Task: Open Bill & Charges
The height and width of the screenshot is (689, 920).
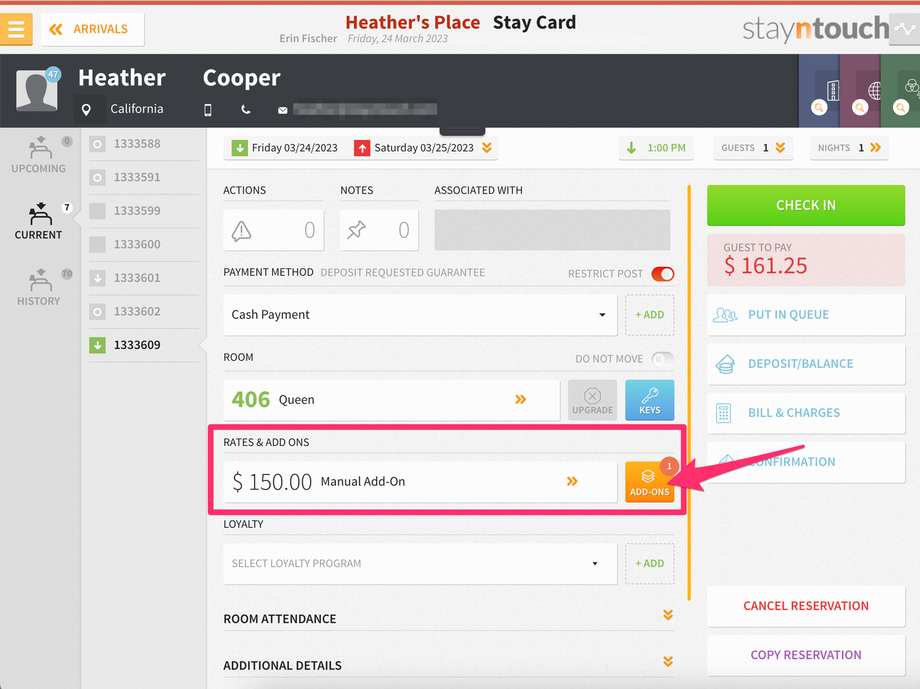Action: pos(806,413)
